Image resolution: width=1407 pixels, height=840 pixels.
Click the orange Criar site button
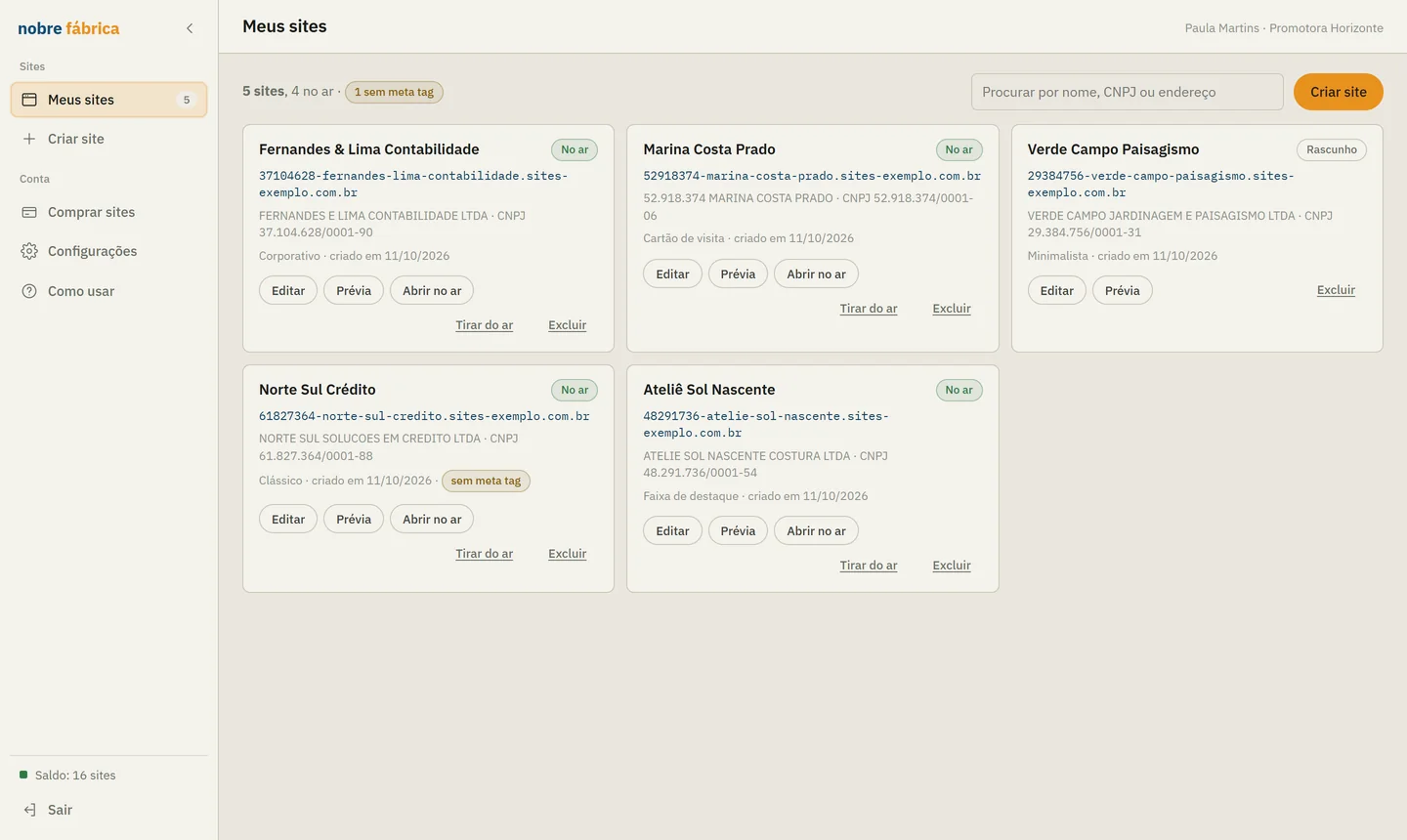tap(1339, 92)
